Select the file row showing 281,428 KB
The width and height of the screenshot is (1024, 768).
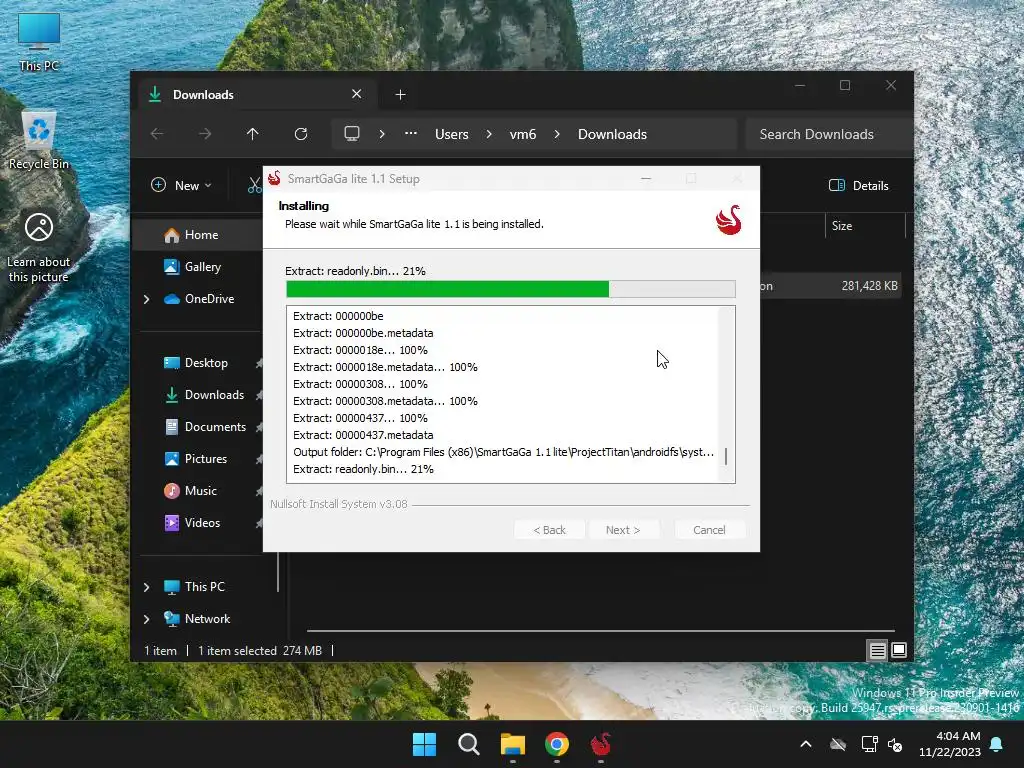pyautogui.click(x=831, y=286)
